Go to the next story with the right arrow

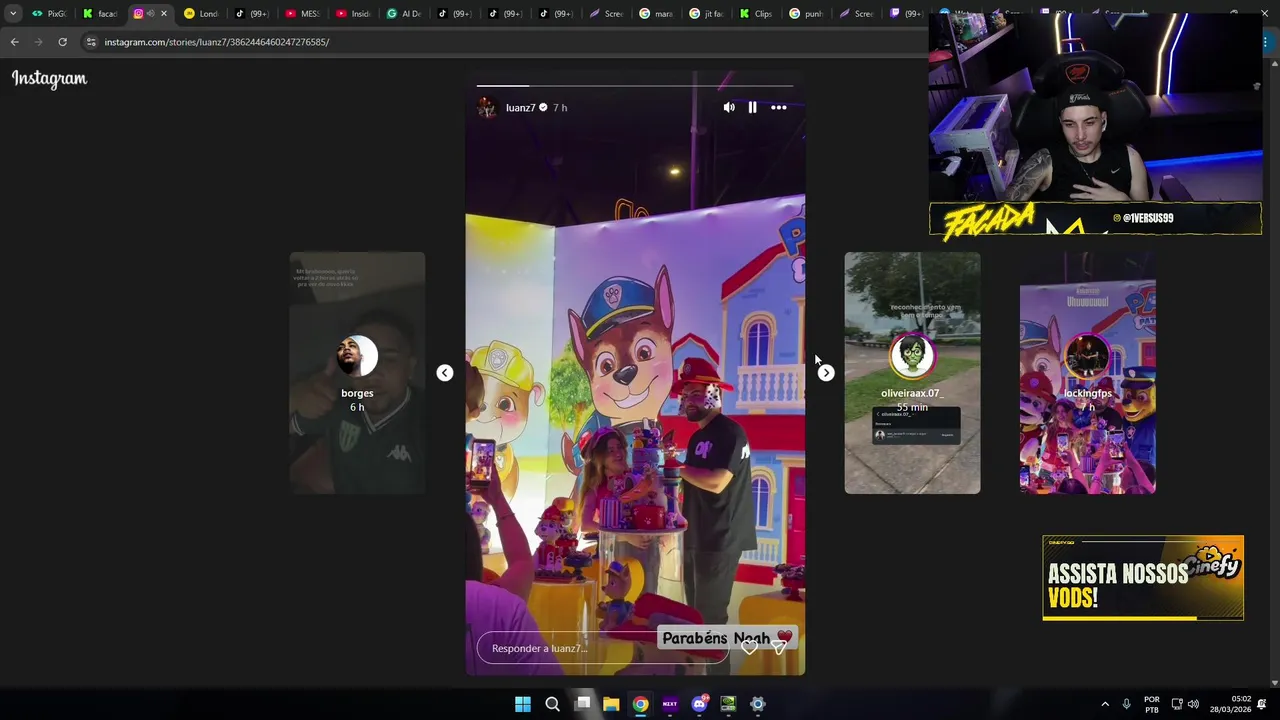click(x=826, y=373)
